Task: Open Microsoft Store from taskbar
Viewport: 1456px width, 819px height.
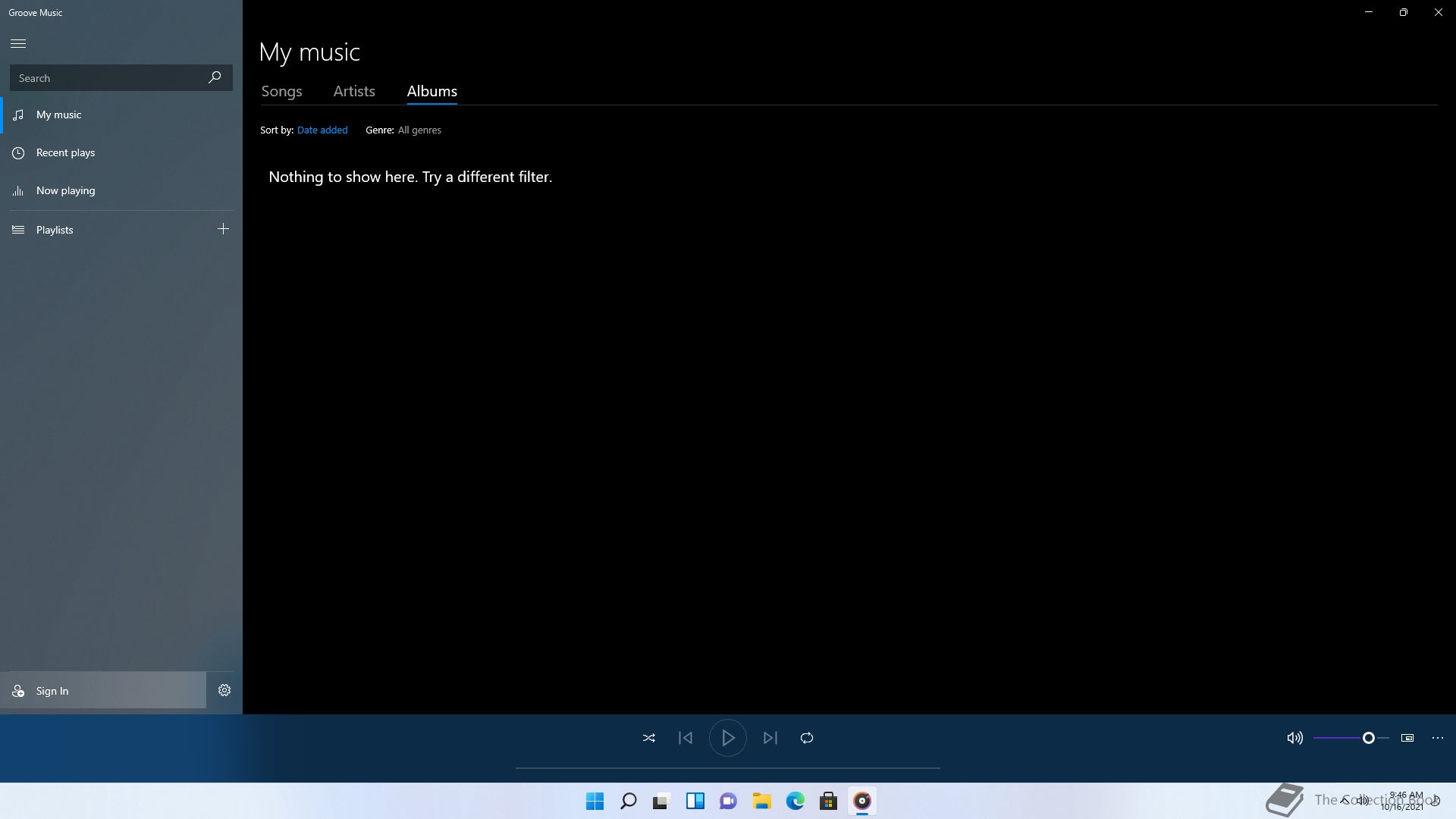Action: 828,801
